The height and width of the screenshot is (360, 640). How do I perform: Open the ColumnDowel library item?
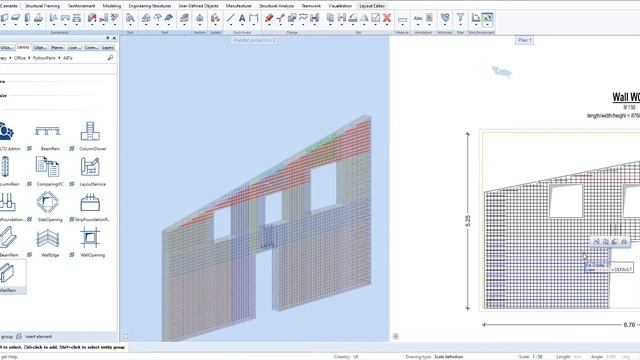[91, 137]
